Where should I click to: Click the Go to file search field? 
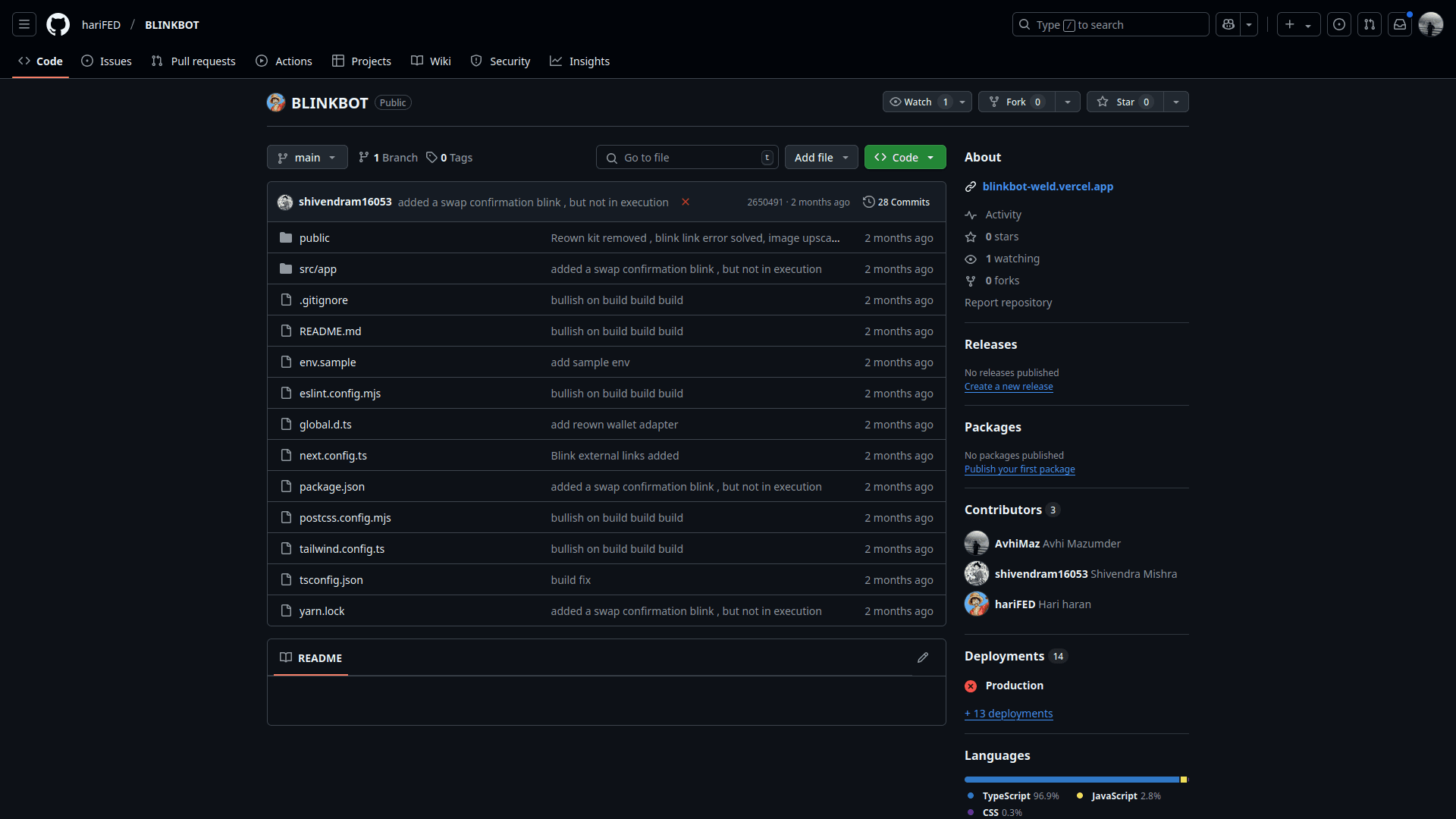click(687, 157)
